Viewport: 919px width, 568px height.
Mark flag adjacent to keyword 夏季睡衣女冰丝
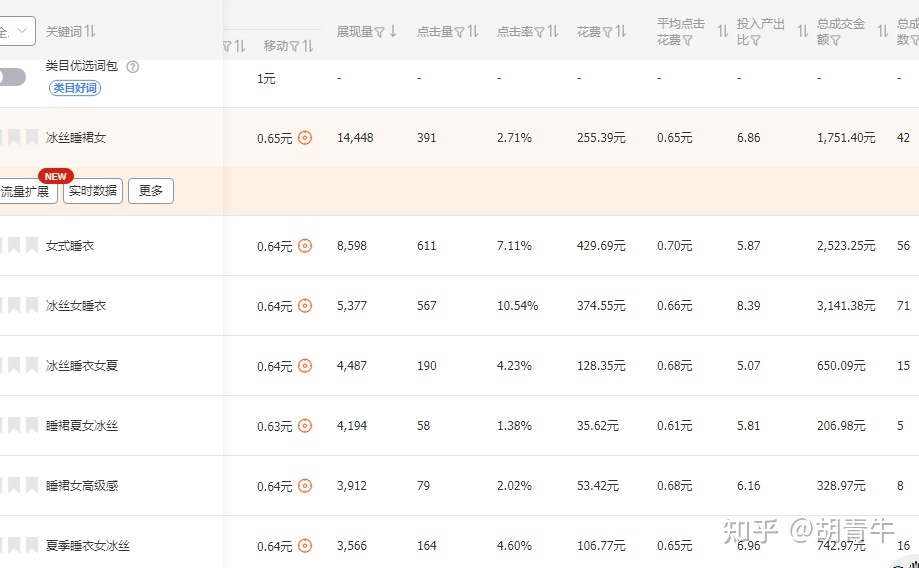tap(32, 546)
